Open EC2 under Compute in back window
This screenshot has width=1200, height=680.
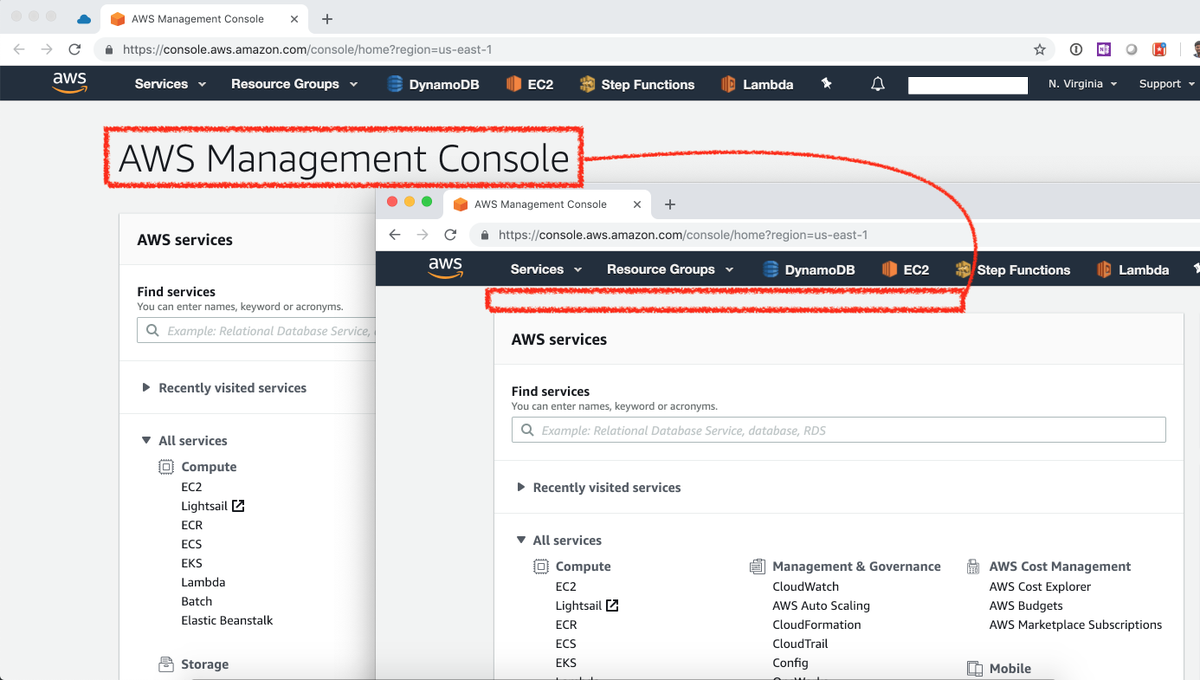pyautogui.click(x=192, y=487)
